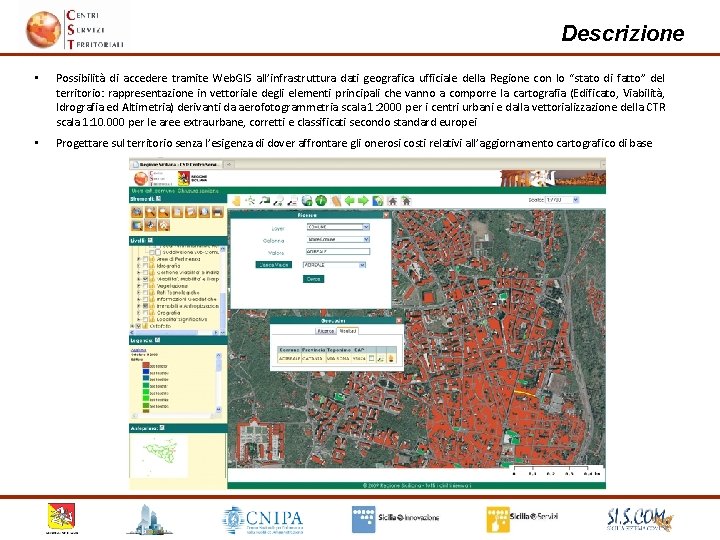Click orange bell icon in ACIREALE result row

point(391,358)
